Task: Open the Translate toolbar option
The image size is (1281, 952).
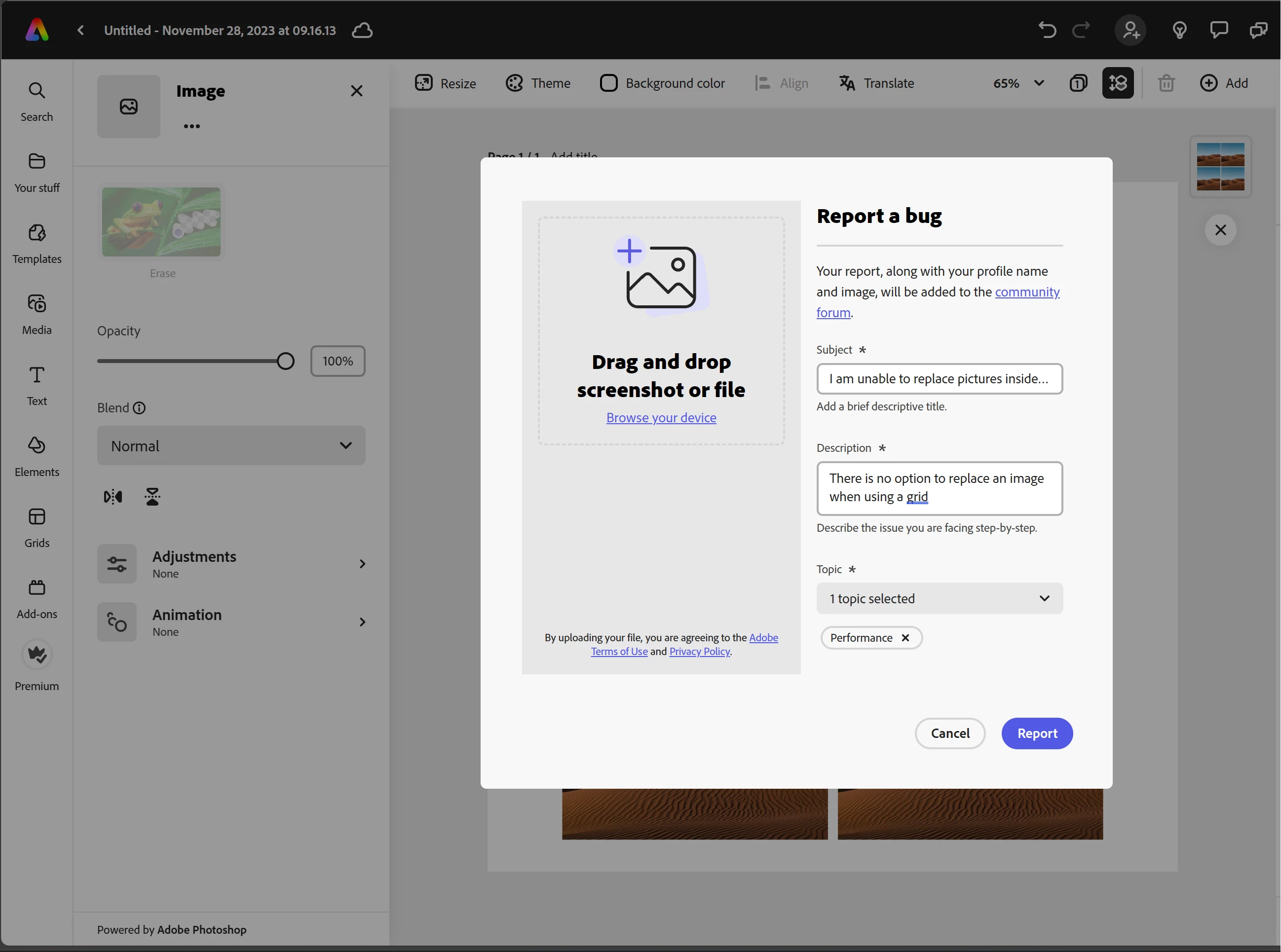Action: tap(877, 83)
